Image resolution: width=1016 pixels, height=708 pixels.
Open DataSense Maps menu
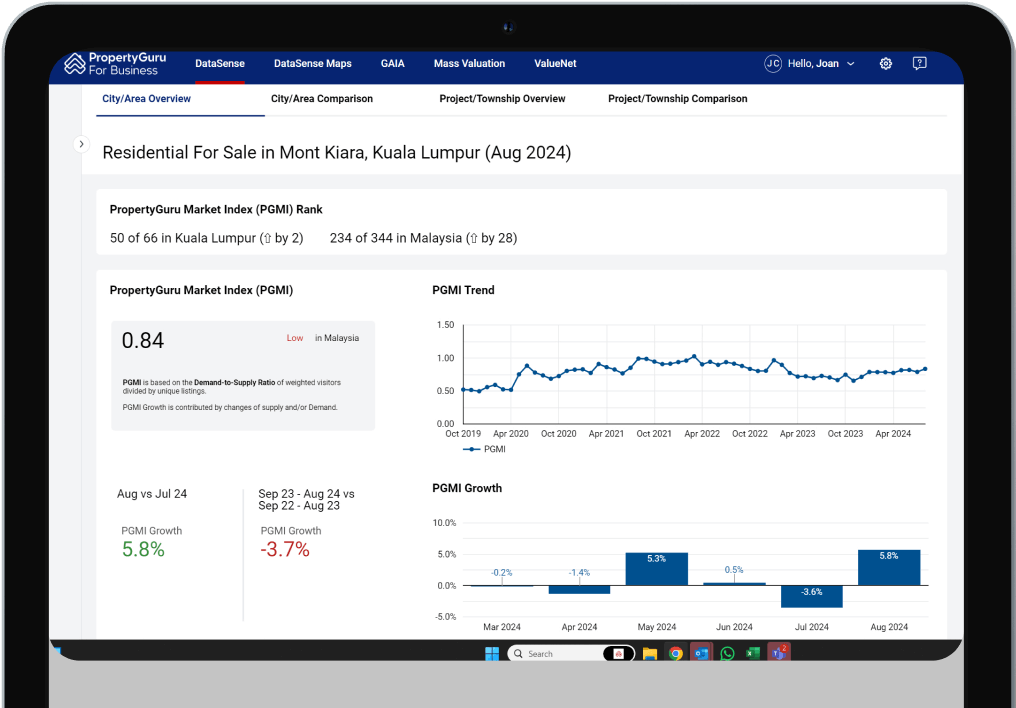click(312, 63)
